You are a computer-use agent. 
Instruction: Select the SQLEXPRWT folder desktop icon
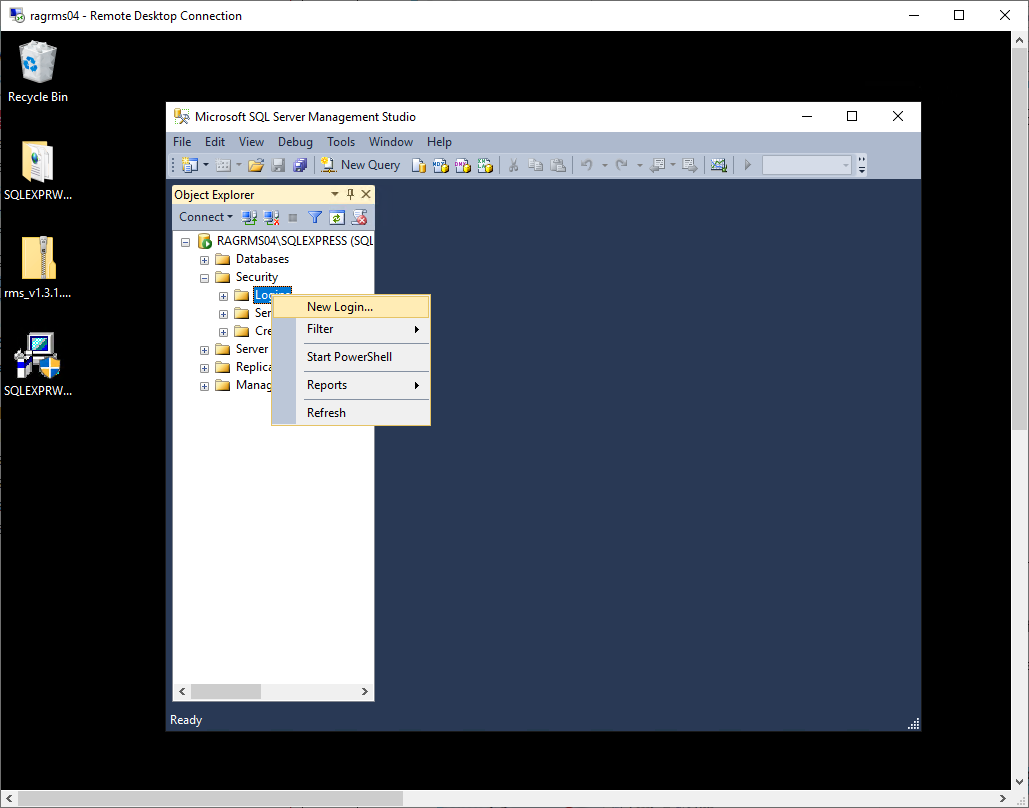[37, 171]
